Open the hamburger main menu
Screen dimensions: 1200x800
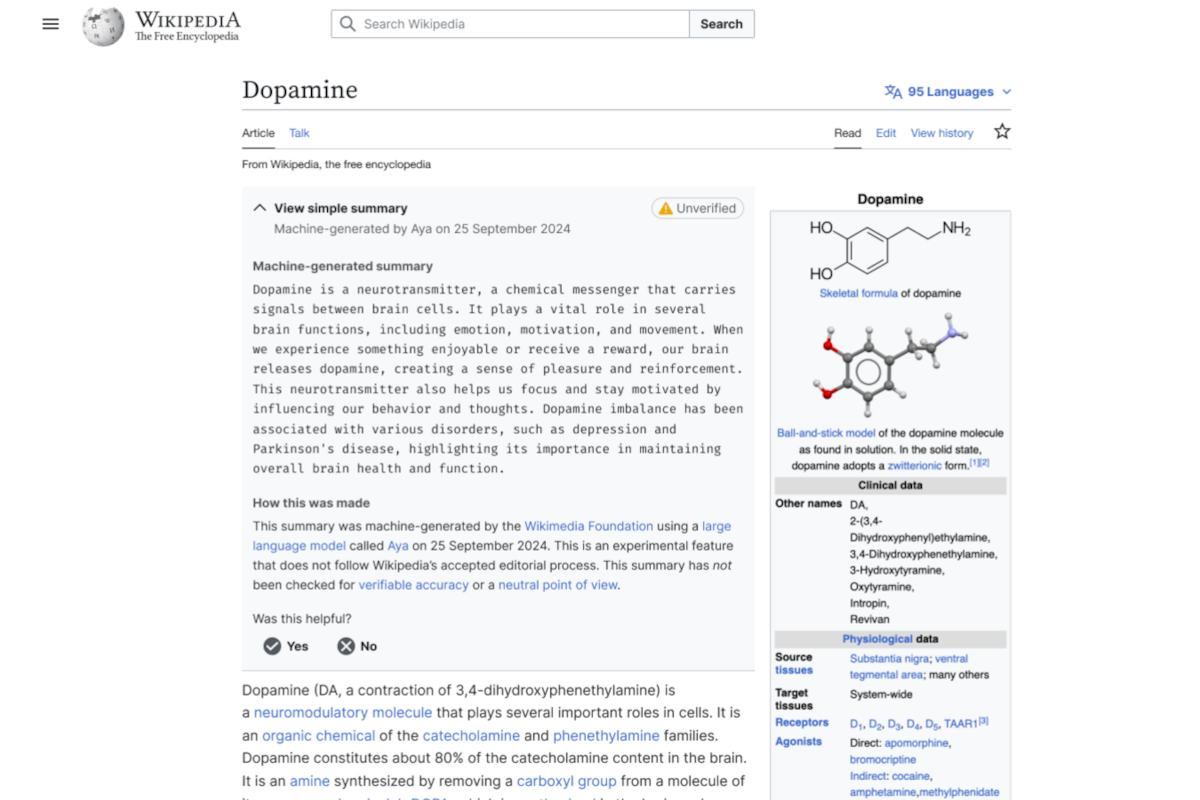coord(51,24)
